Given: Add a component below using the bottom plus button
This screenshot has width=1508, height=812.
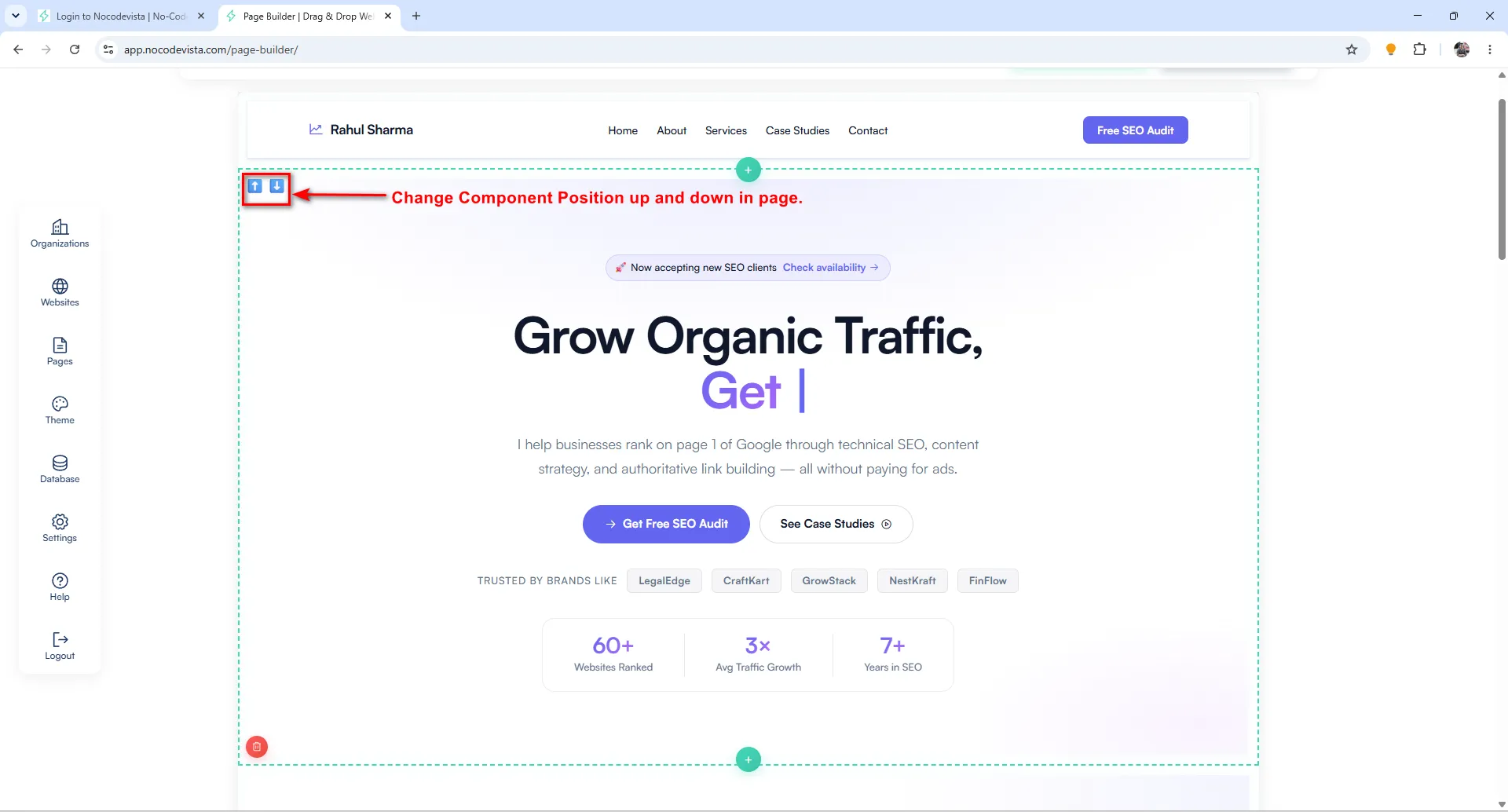Looking at the screenshot, I should [x=749, y=759].
